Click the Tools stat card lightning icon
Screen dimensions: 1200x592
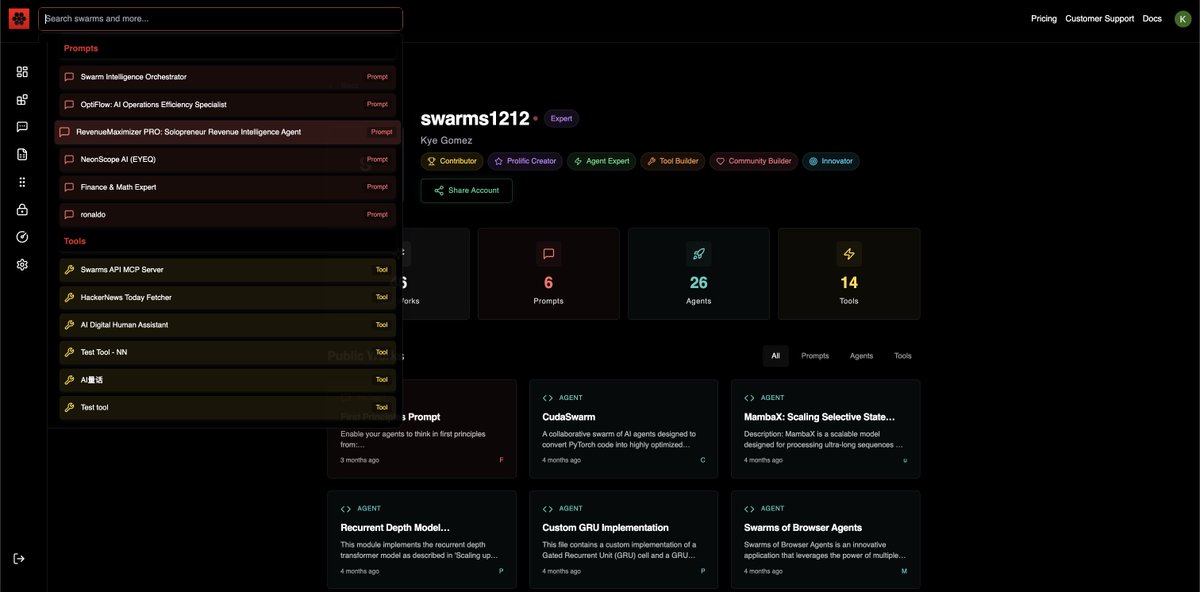click(x=849, y=253)
